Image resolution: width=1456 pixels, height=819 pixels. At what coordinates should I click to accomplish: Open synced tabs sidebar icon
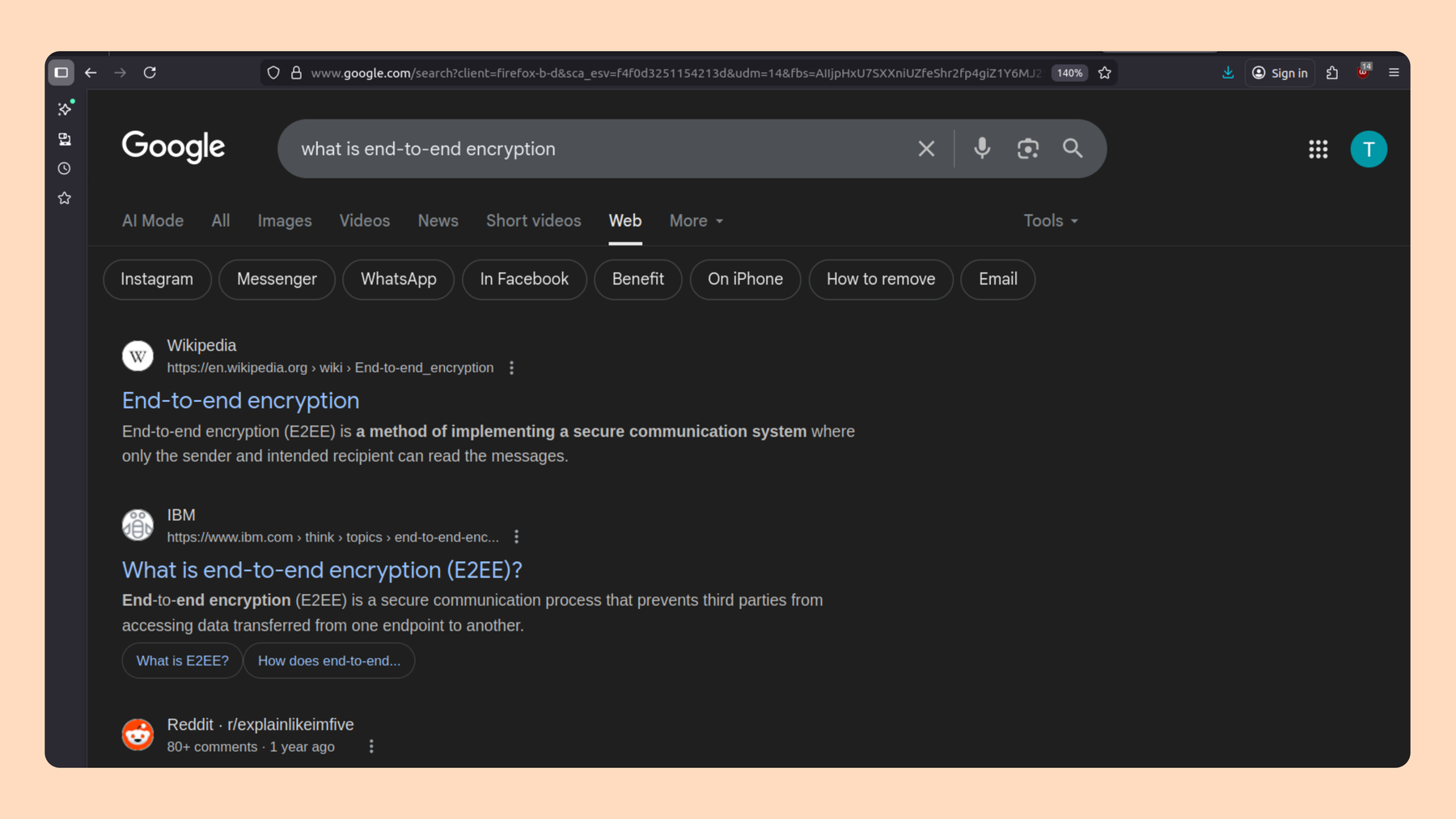65,139
